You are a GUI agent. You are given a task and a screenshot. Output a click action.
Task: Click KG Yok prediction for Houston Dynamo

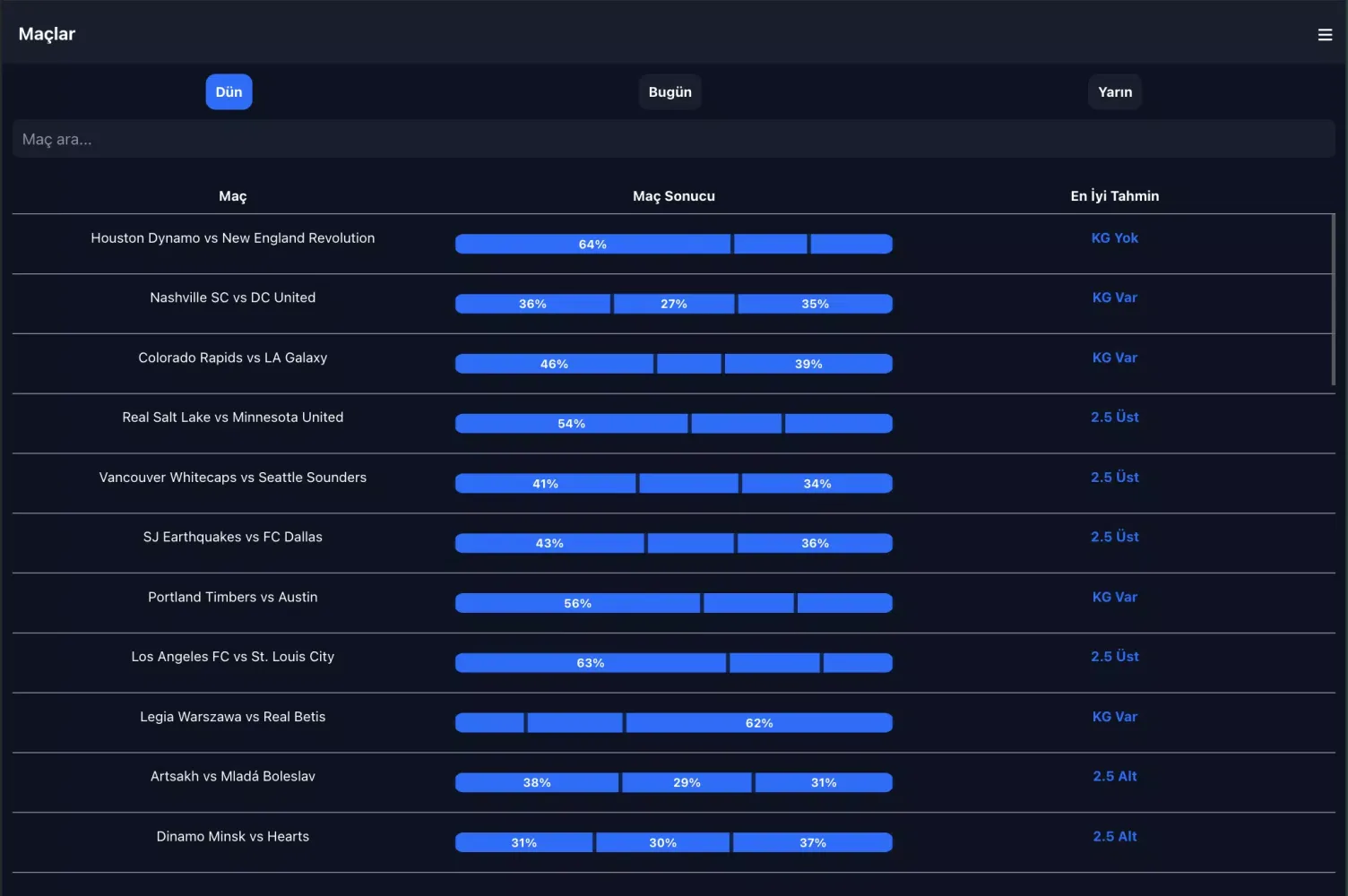coord(1115,237)
